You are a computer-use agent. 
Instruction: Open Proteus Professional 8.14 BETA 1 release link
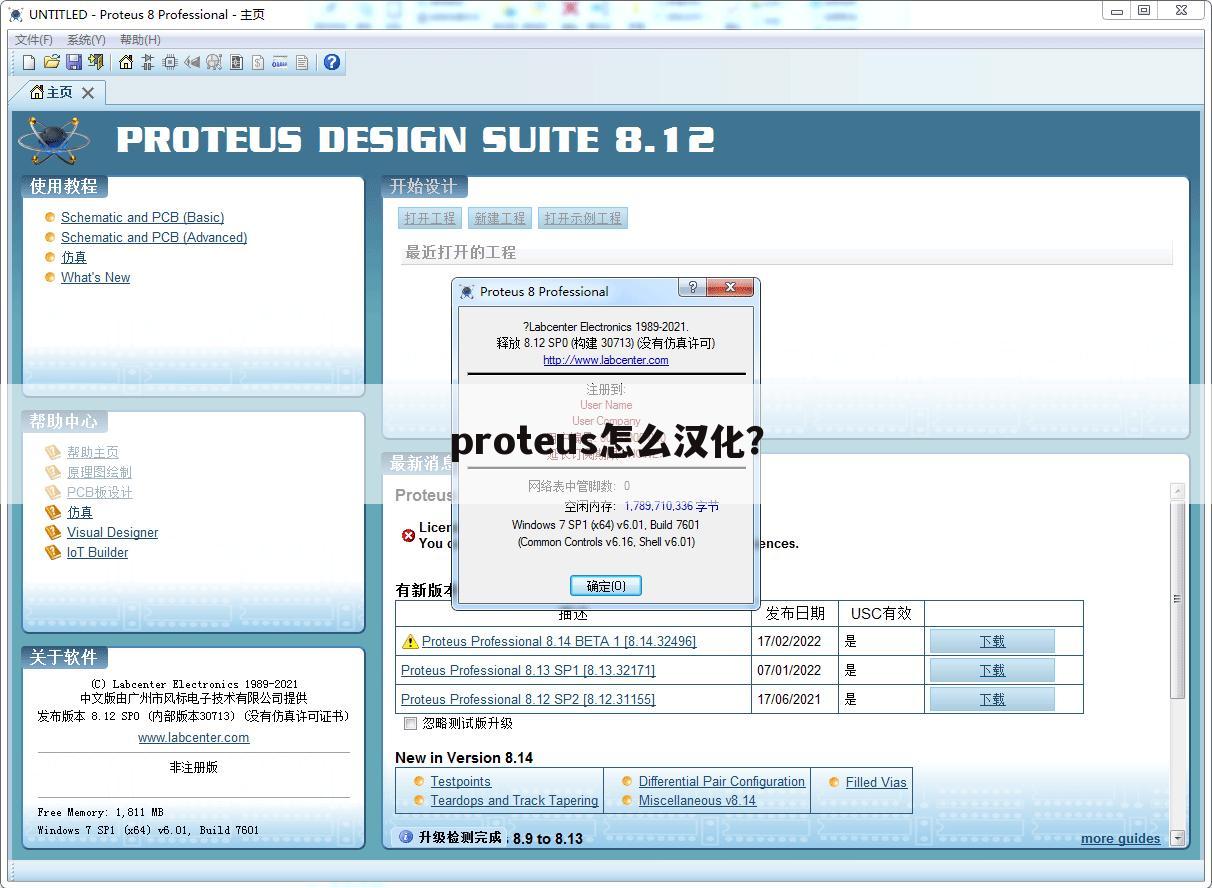pos(559,641)
